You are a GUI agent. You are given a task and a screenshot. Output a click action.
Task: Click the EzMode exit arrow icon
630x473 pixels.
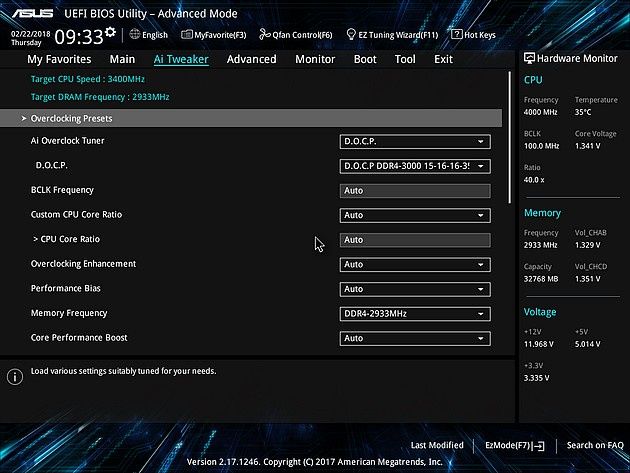pyautogui.click(x=540, y=446)
